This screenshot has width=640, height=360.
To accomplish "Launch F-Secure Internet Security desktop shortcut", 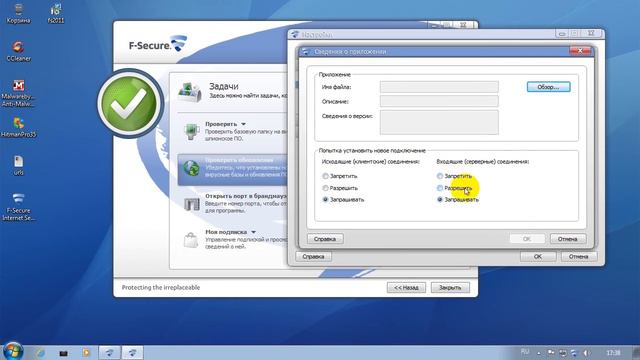I will (x=18, y=207).
